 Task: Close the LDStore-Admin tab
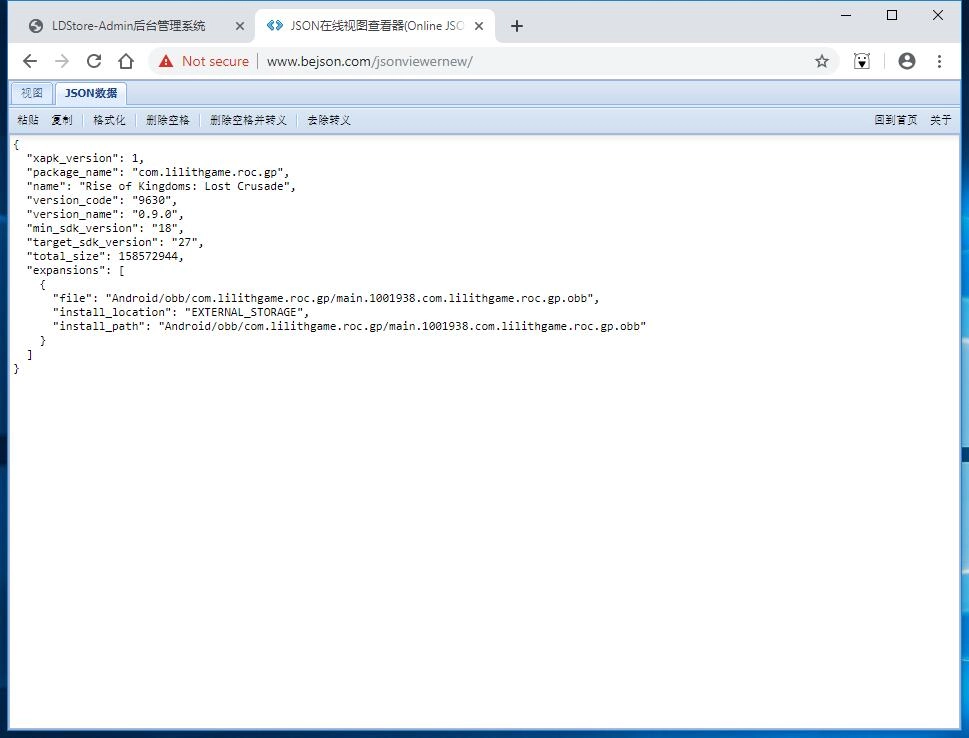click(x=240, y=26)
